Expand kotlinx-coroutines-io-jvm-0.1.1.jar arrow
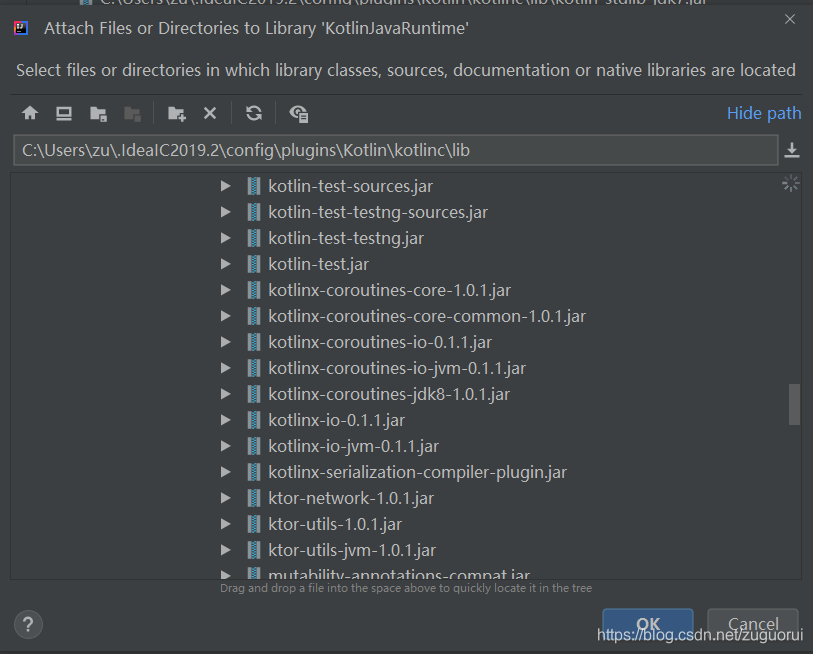 click(x=226, y=368)
